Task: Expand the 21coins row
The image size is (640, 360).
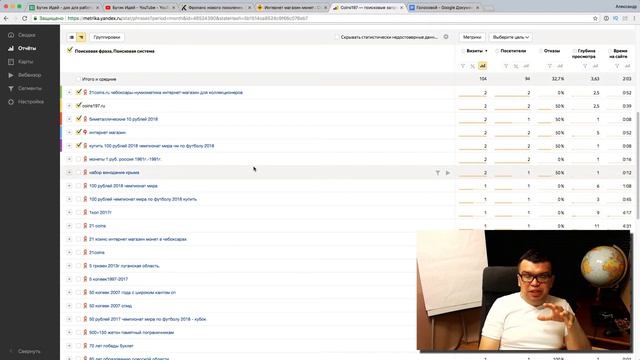Action: pos(69,252)
